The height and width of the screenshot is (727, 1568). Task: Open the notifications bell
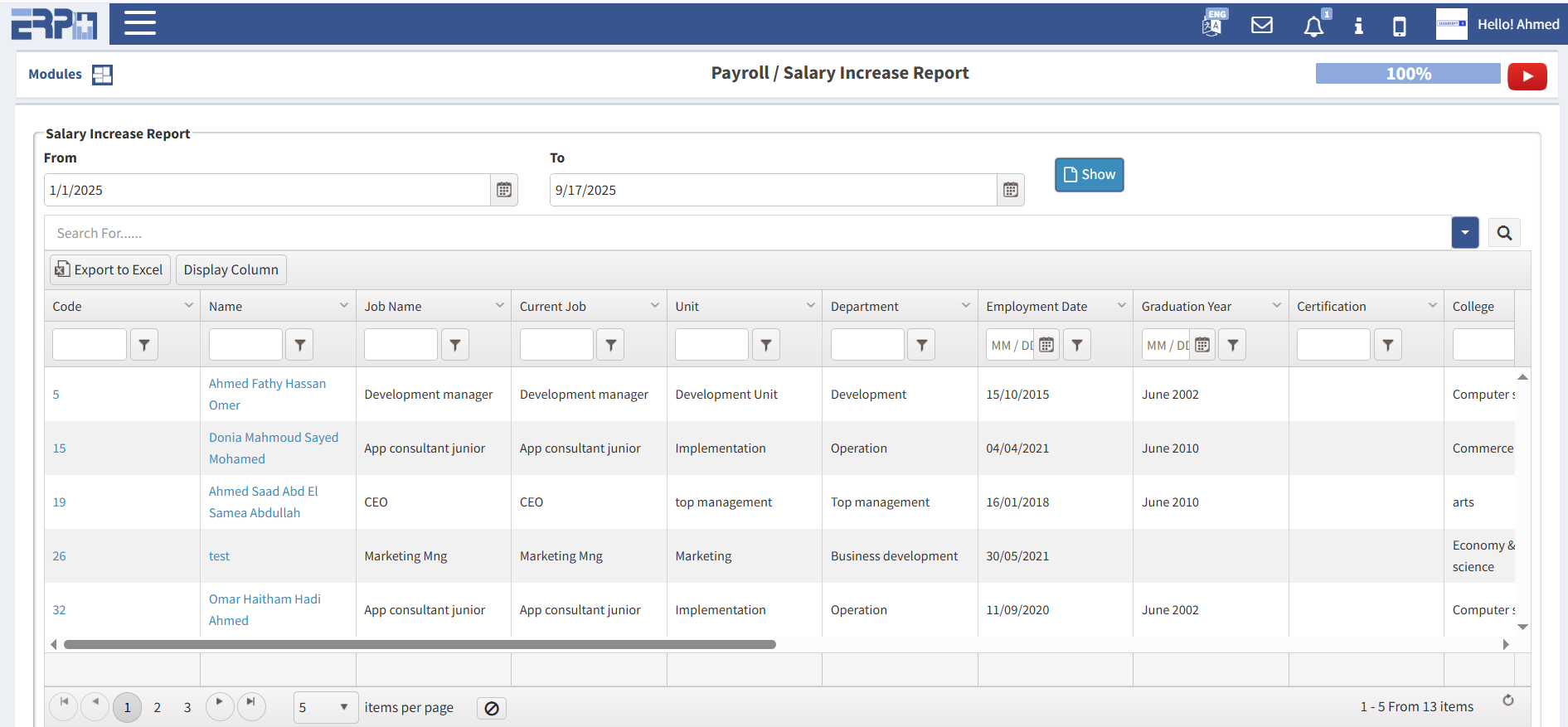pos(1313,26)
